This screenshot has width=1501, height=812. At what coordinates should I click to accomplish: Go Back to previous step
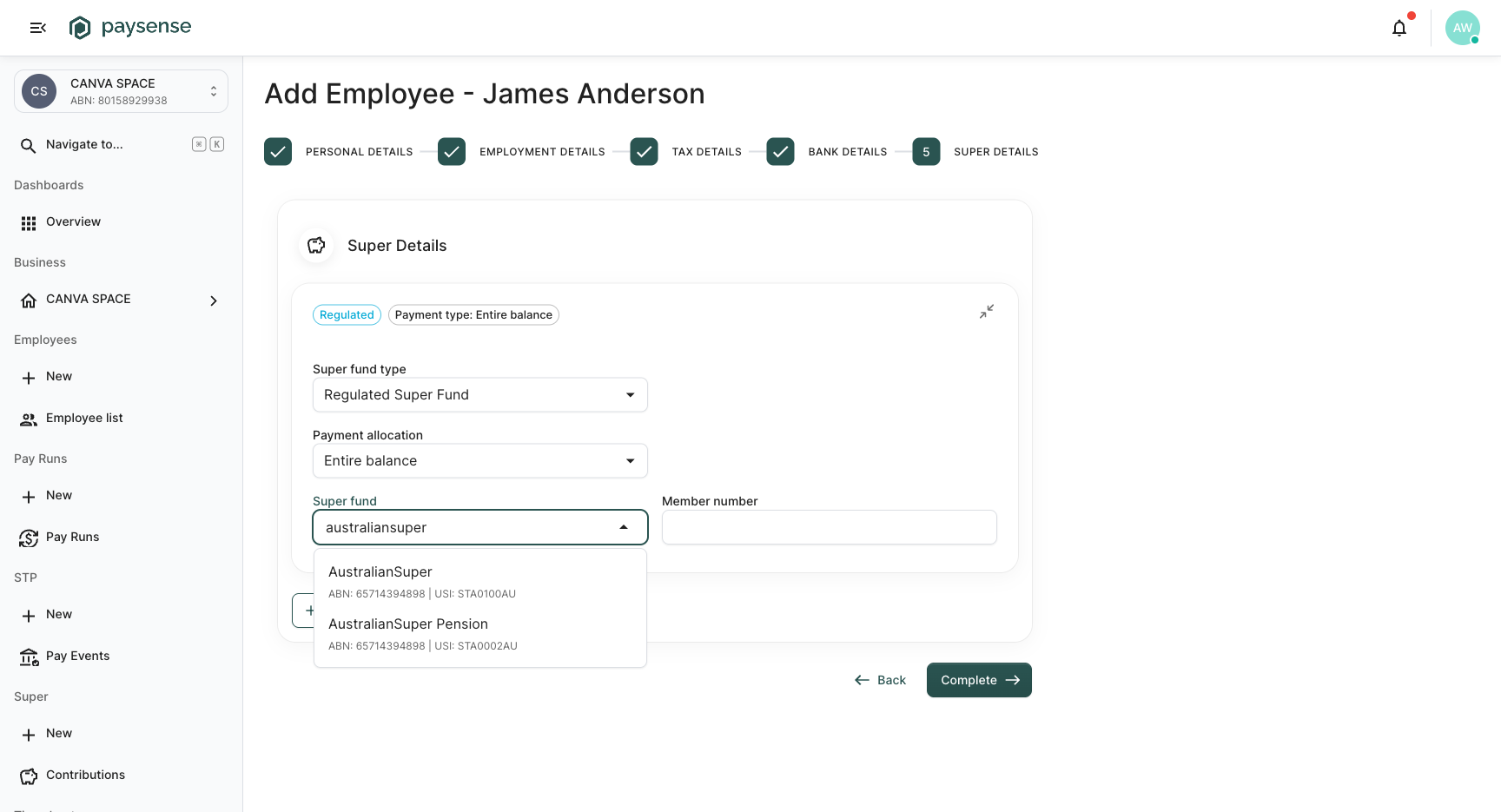pos(881,680)
